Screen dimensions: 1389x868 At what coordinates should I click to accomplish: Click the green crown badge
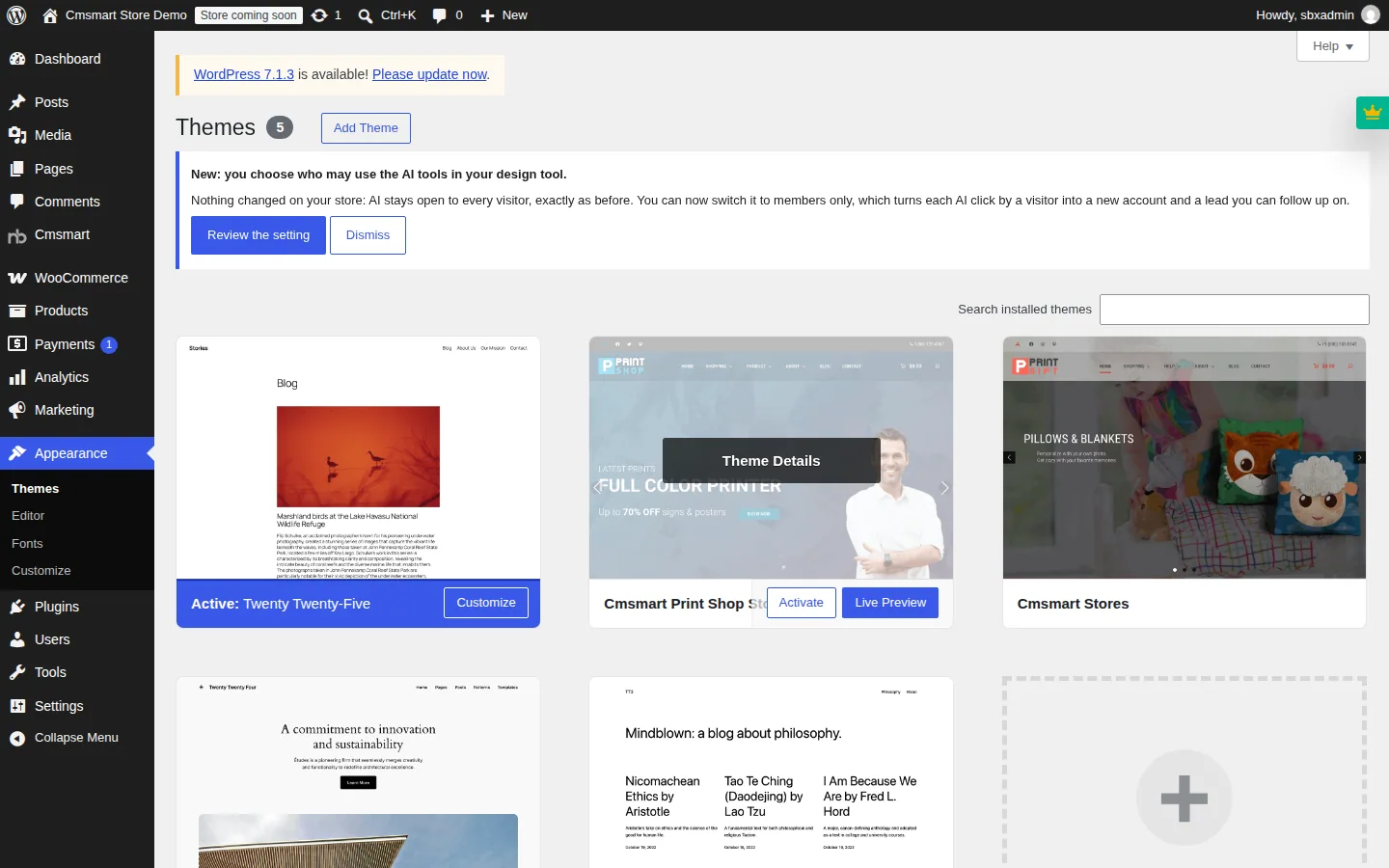[1373, 112]
